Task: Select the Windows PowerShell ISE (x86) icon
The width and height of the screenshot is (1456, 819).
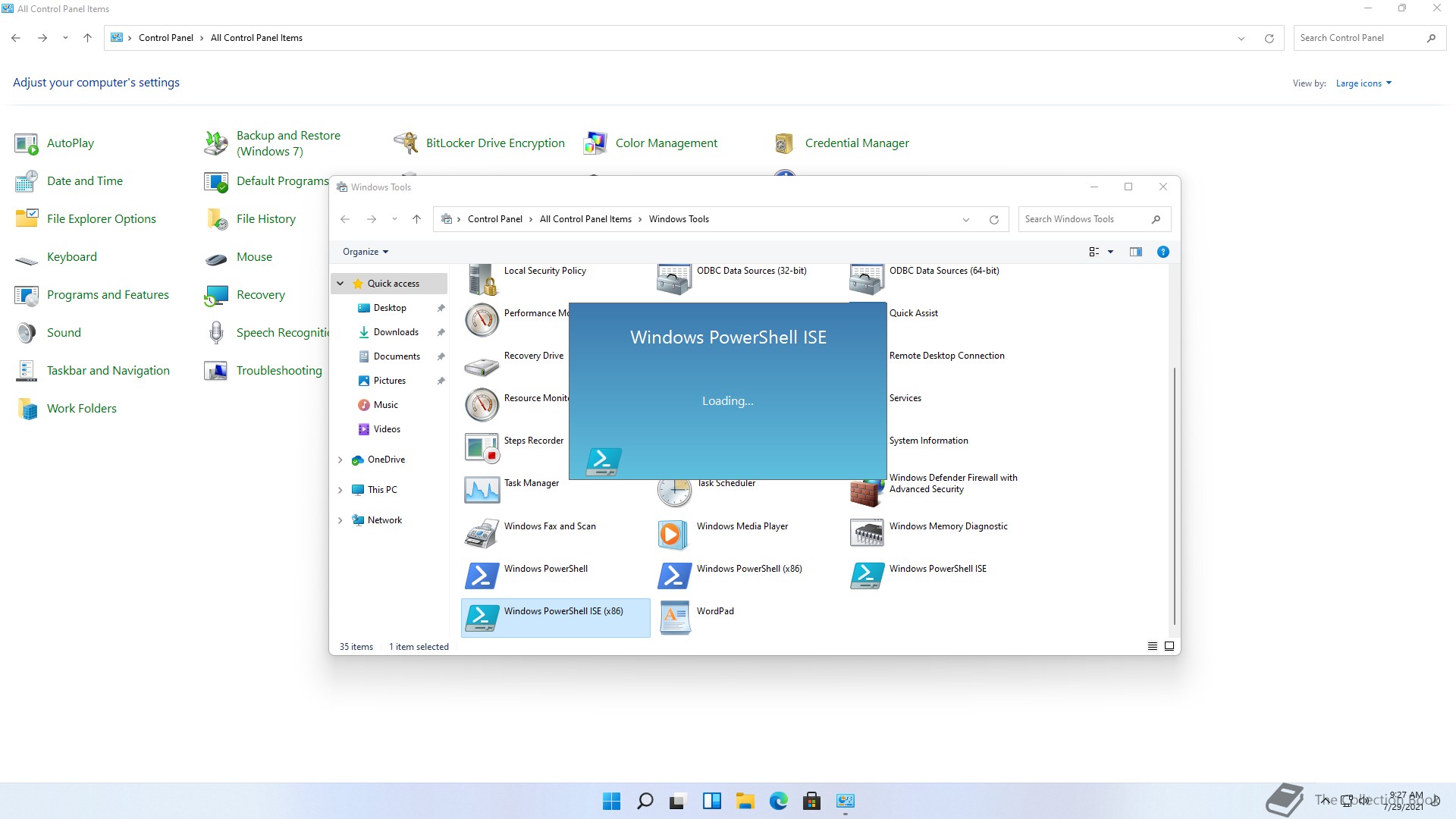Action: click(482, 618)
